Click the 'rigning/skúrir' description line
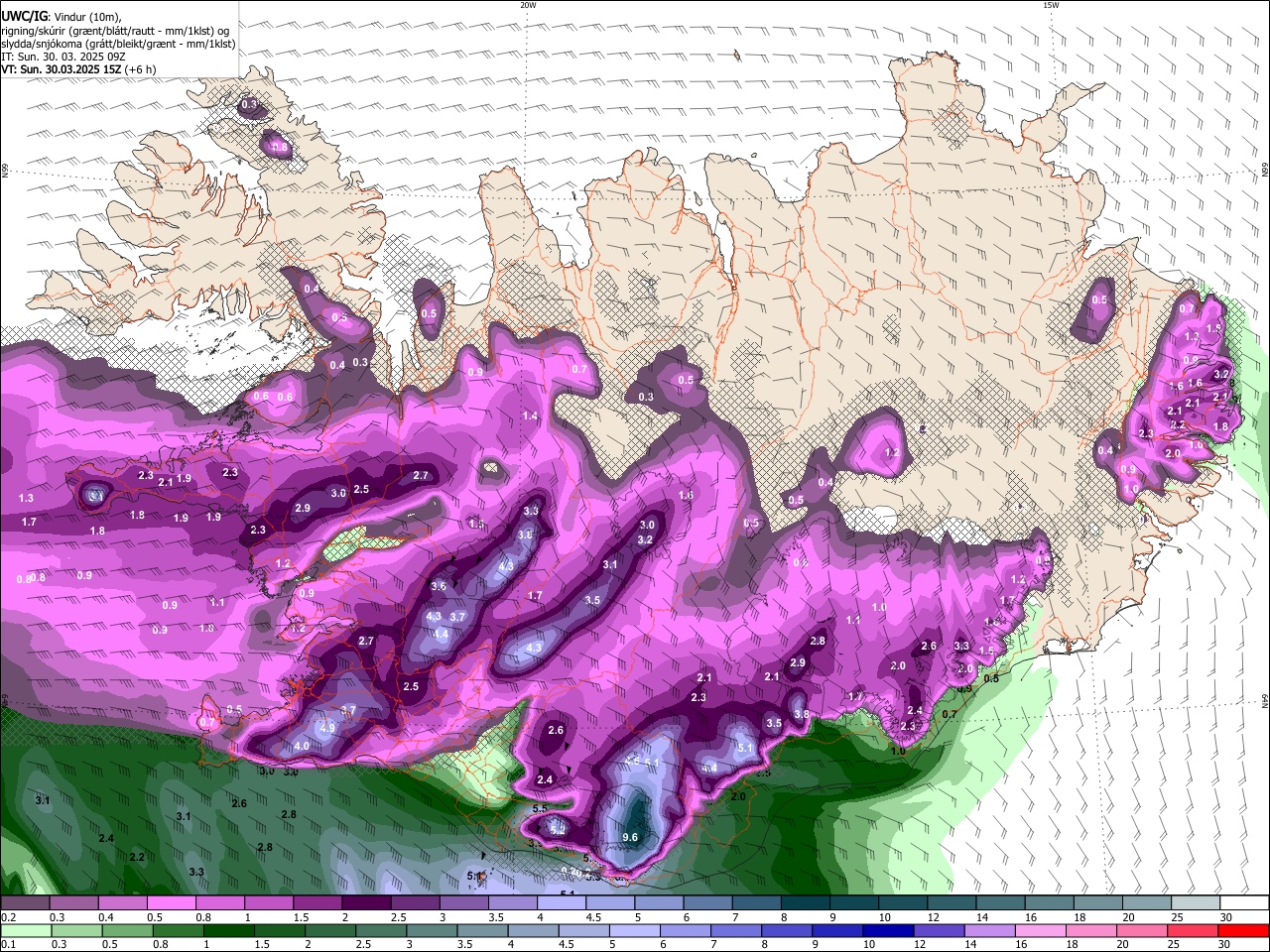 (x=115, y=31)
